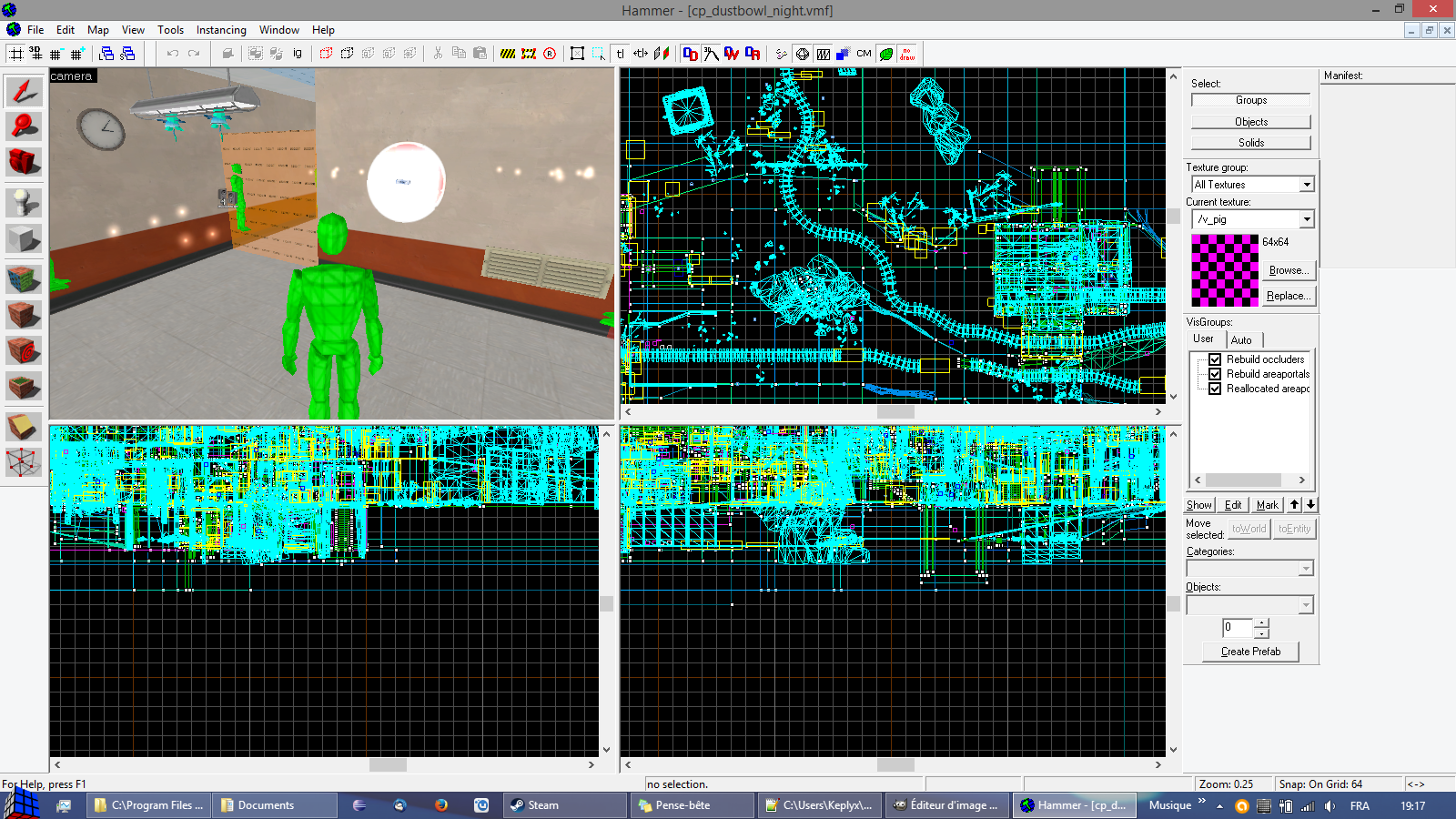Viewport: 1456px width, 819px height.
Task: Click the Solids selection mode button
Action: tap(1251, 143)
